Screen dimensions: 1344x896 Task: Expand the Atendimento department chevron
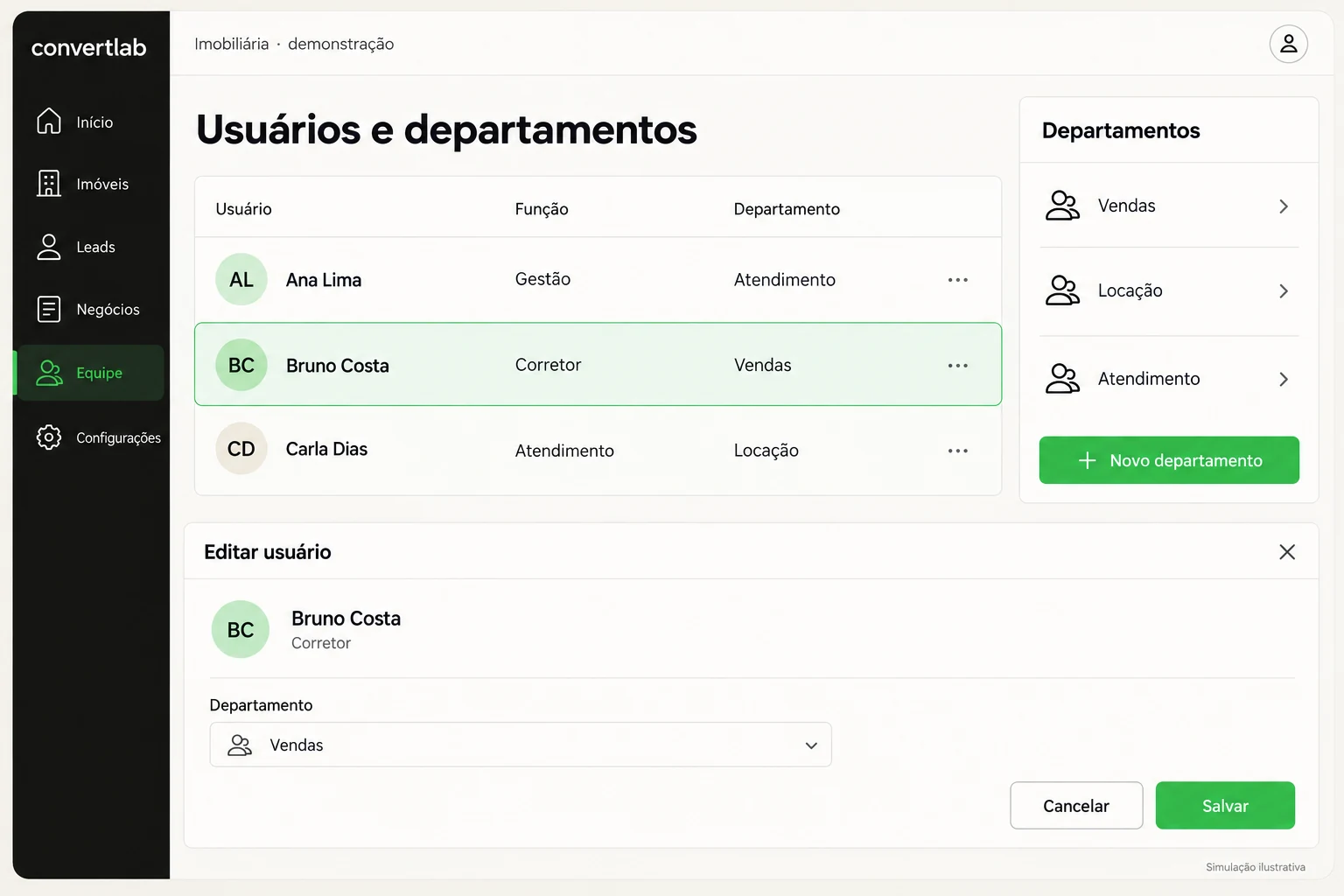pos(1283,380)
